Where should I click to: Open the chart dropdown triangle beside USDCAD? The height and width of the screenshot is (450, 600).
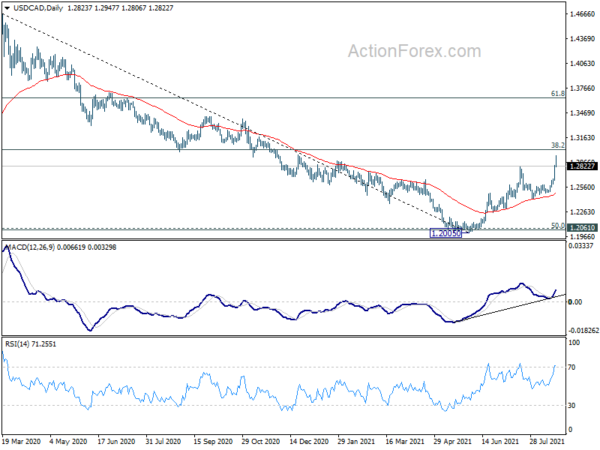point(7,8)
